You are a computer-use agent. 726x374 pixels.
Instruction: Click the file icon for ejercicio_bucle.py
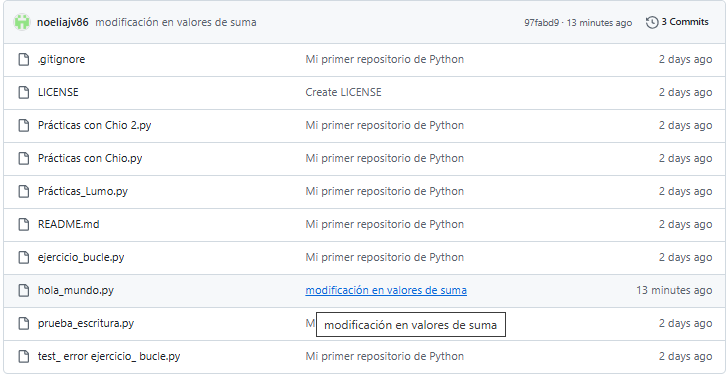click(24, 257)
